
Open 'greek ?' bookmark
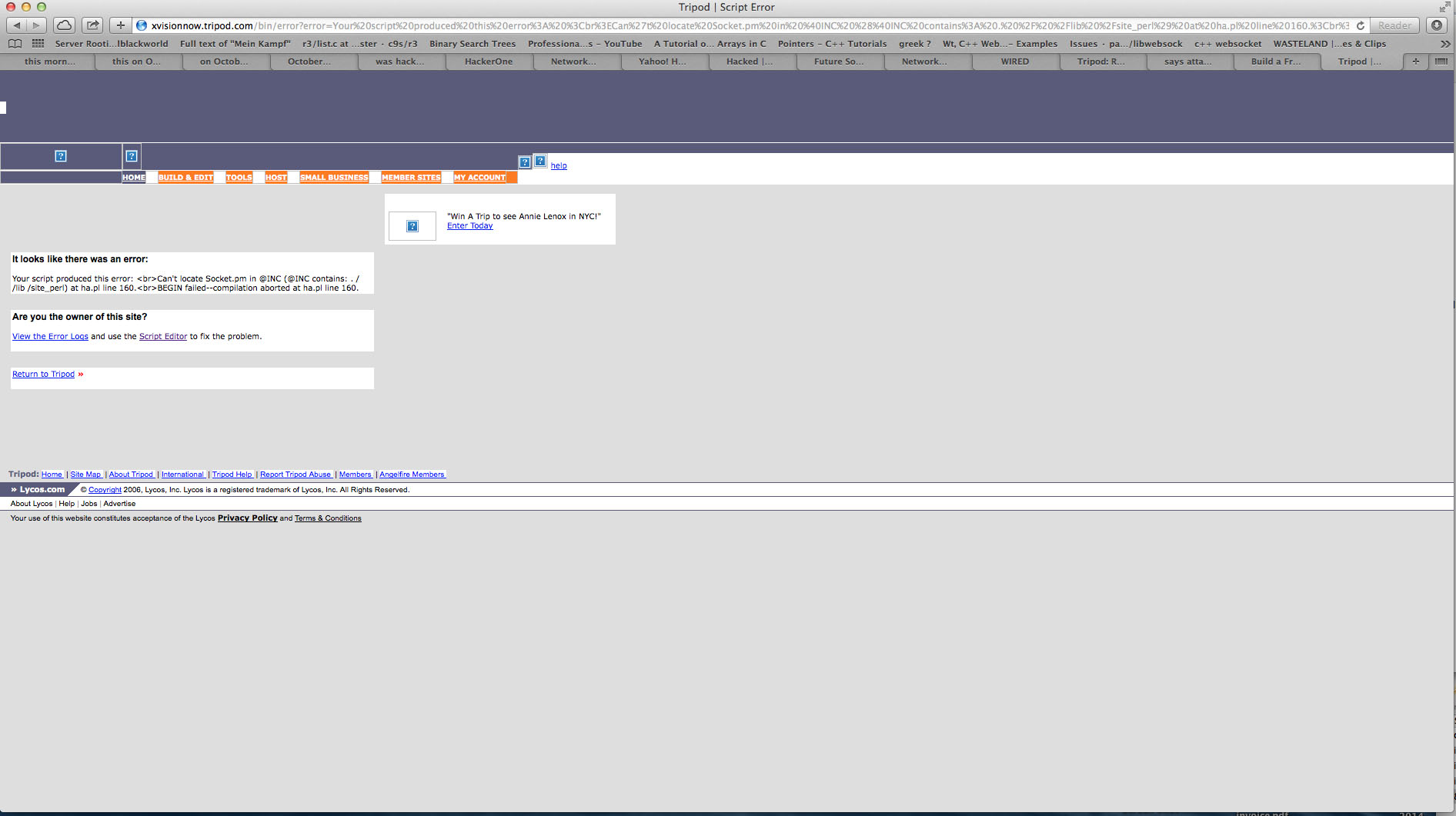click(914, 44)
